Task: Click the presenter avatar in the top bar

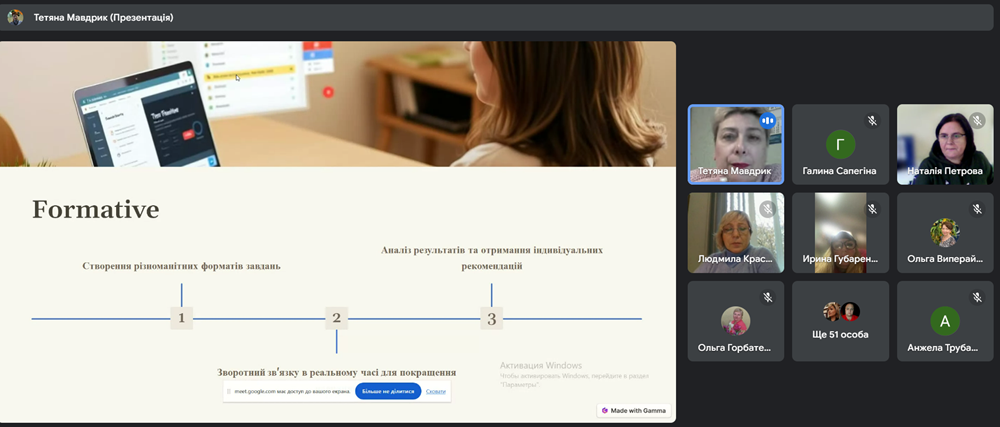Action: pyautogui.click(x=15, y=17)
